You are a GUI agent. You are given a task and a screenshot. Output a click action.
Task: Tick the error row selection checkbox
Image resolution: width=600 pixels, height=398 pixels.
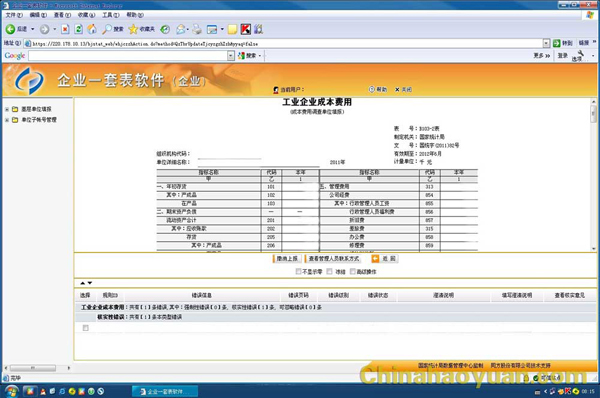[x=85, y=328]
